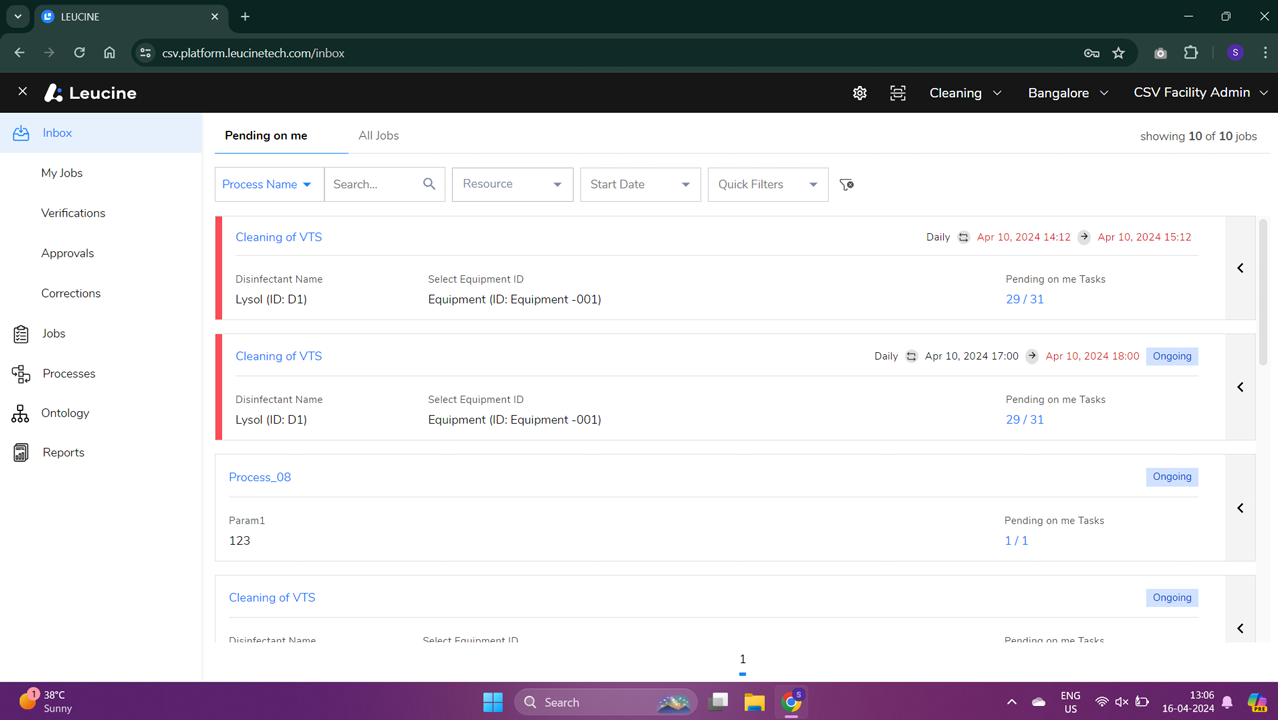Open the Windows Start menu
Viewport: 1278px width, 720px height.
(x=493, y=702)
